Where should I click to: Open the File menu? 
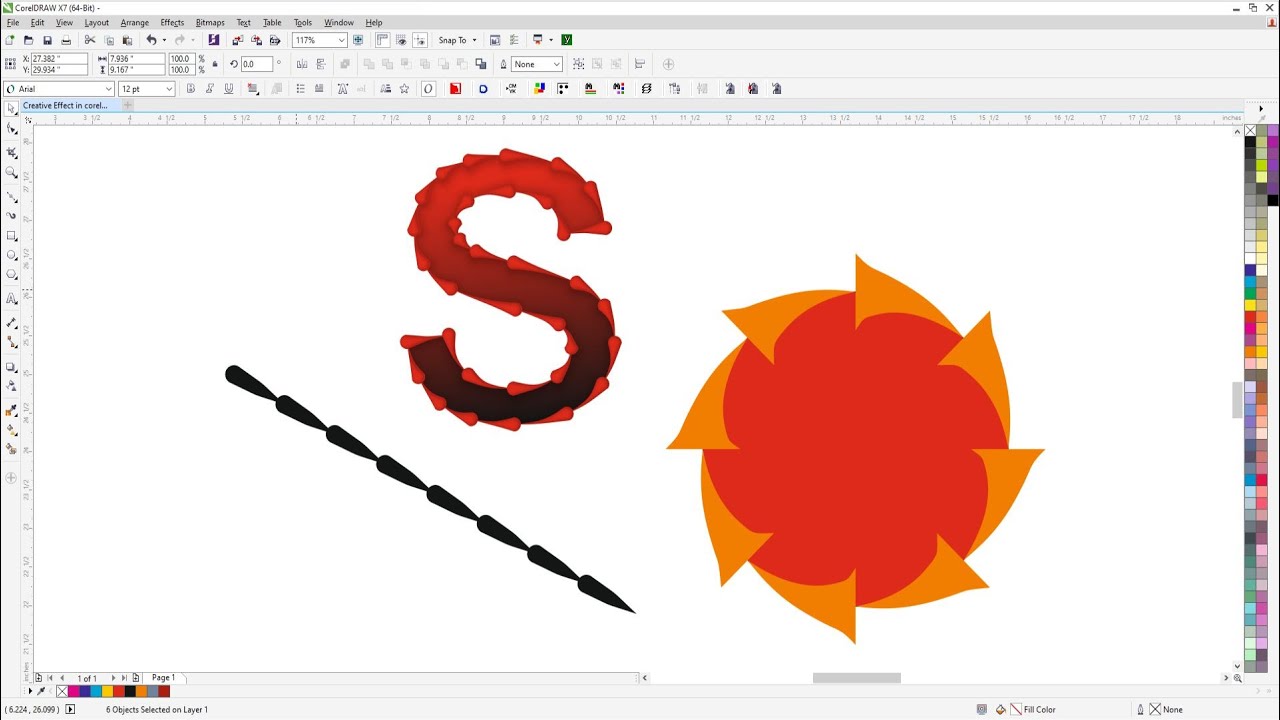click(x=13, y=22)
